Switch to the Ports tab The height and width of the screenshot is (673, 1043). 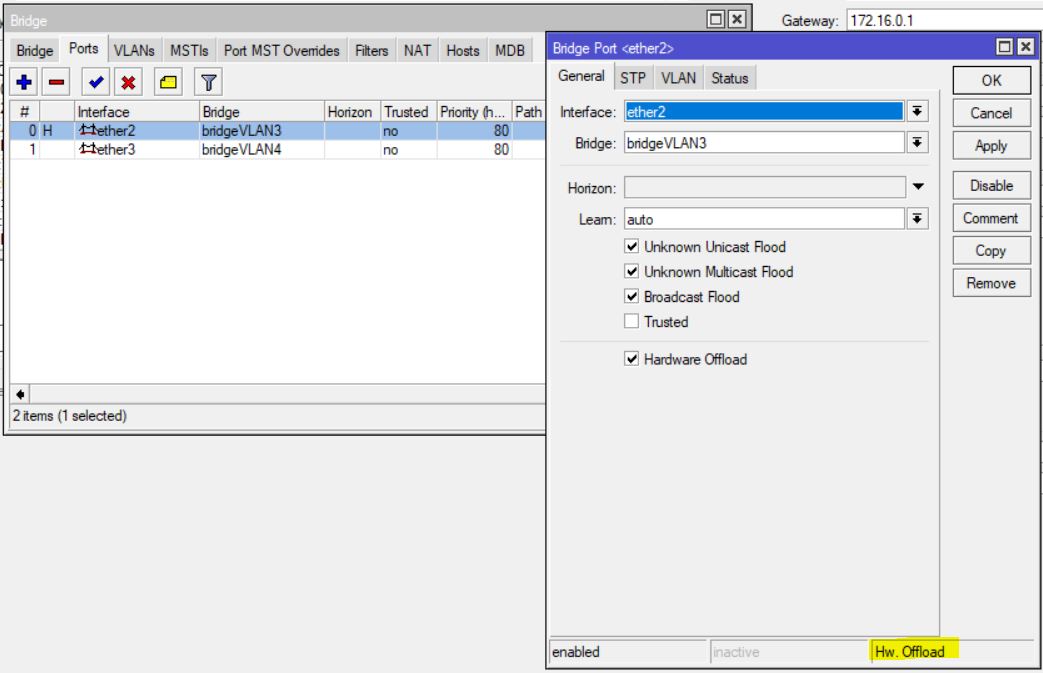click(83, 49)
